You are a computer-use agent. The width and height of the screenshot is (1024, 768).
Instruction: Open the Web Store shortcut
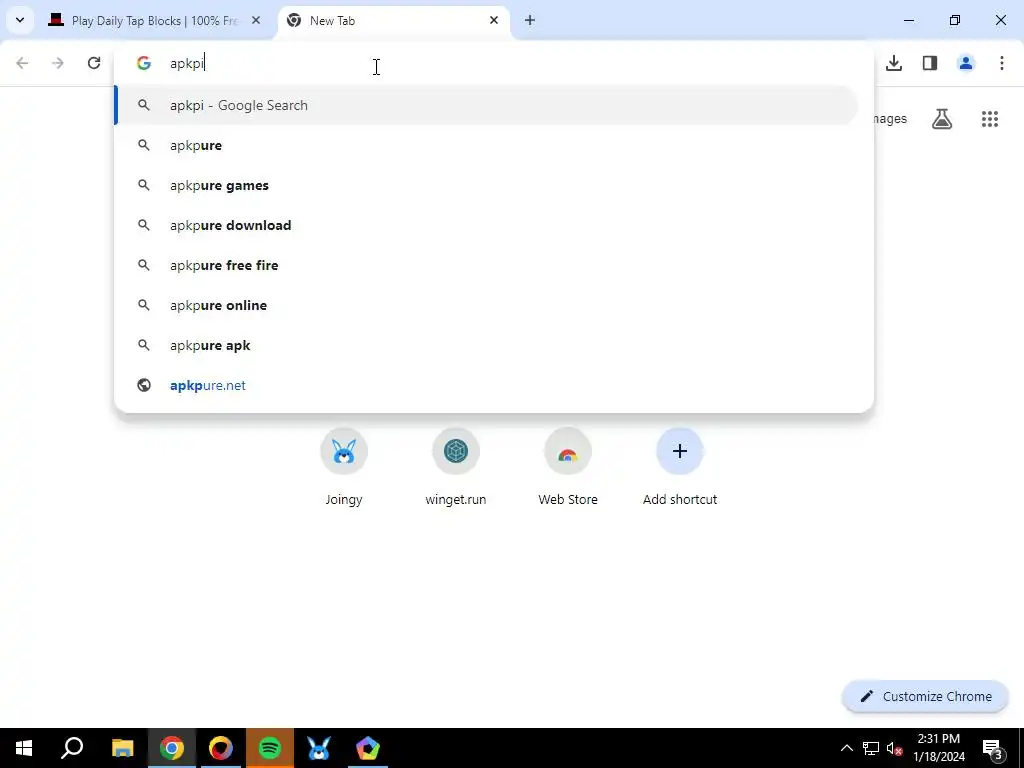click(x=568, y=467)
